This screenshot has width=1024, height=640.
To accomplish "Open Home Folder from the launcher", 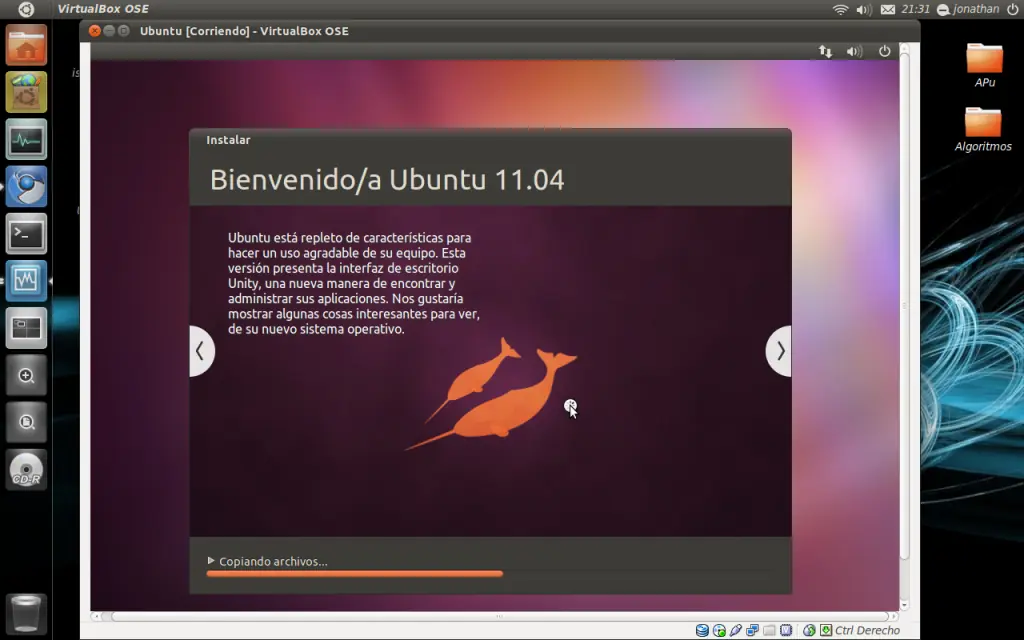I will (x=26, y=45).
